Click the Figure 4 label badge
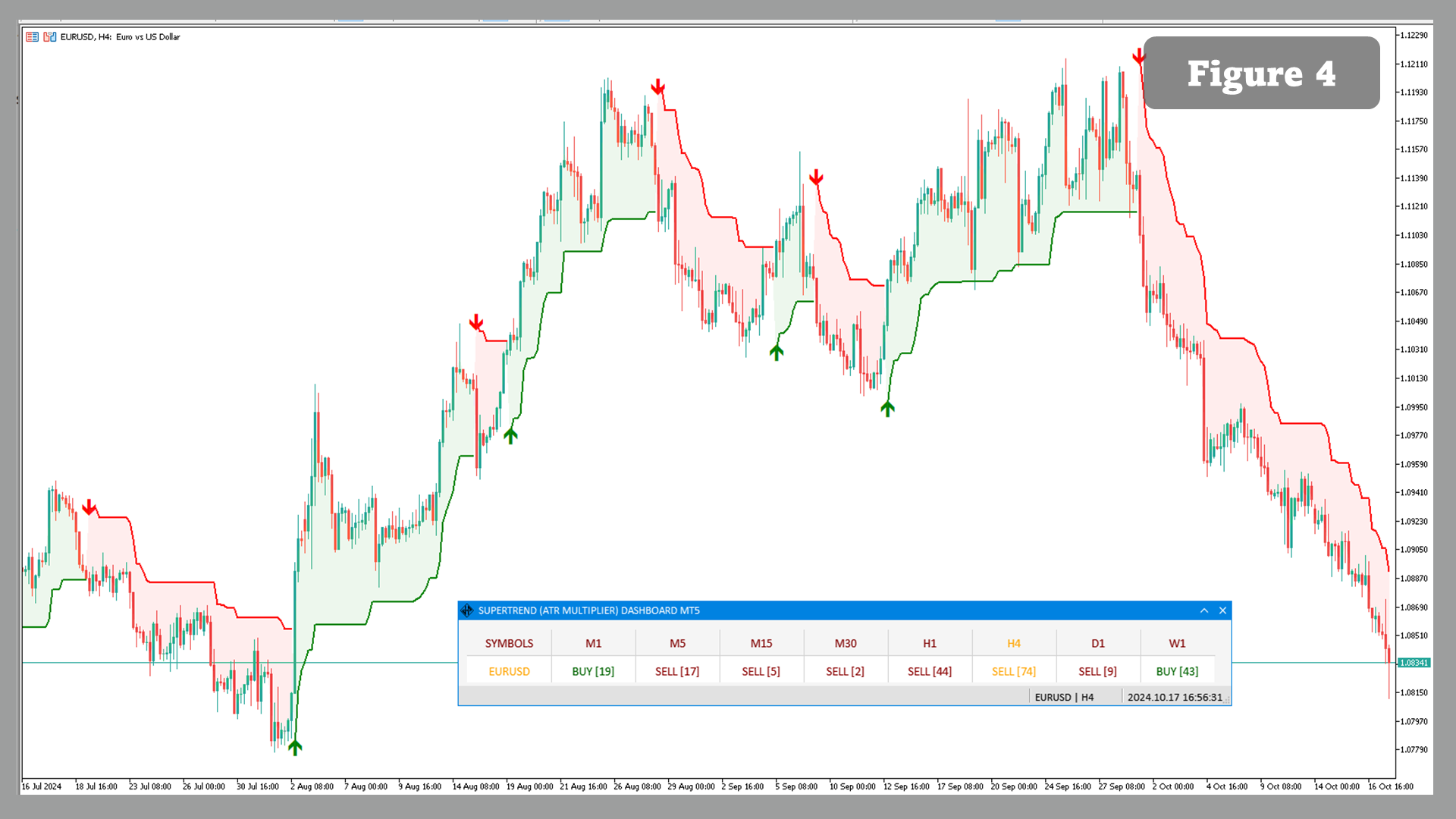This screenshot has width=1456, height=819. 1261,74
